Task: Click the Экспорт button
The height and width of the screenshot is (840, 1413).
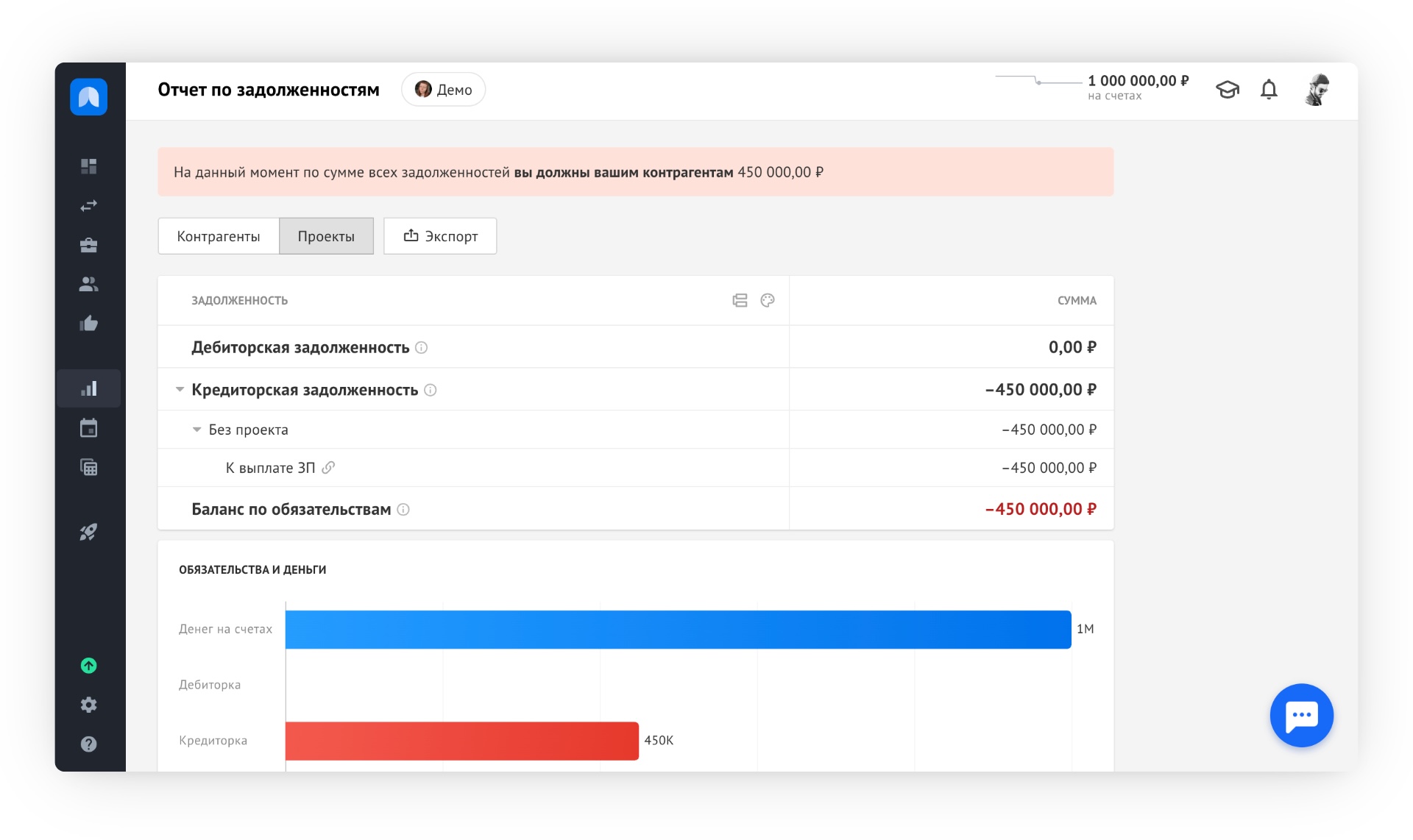Action: pyautogui.click(x=440, y=236)
